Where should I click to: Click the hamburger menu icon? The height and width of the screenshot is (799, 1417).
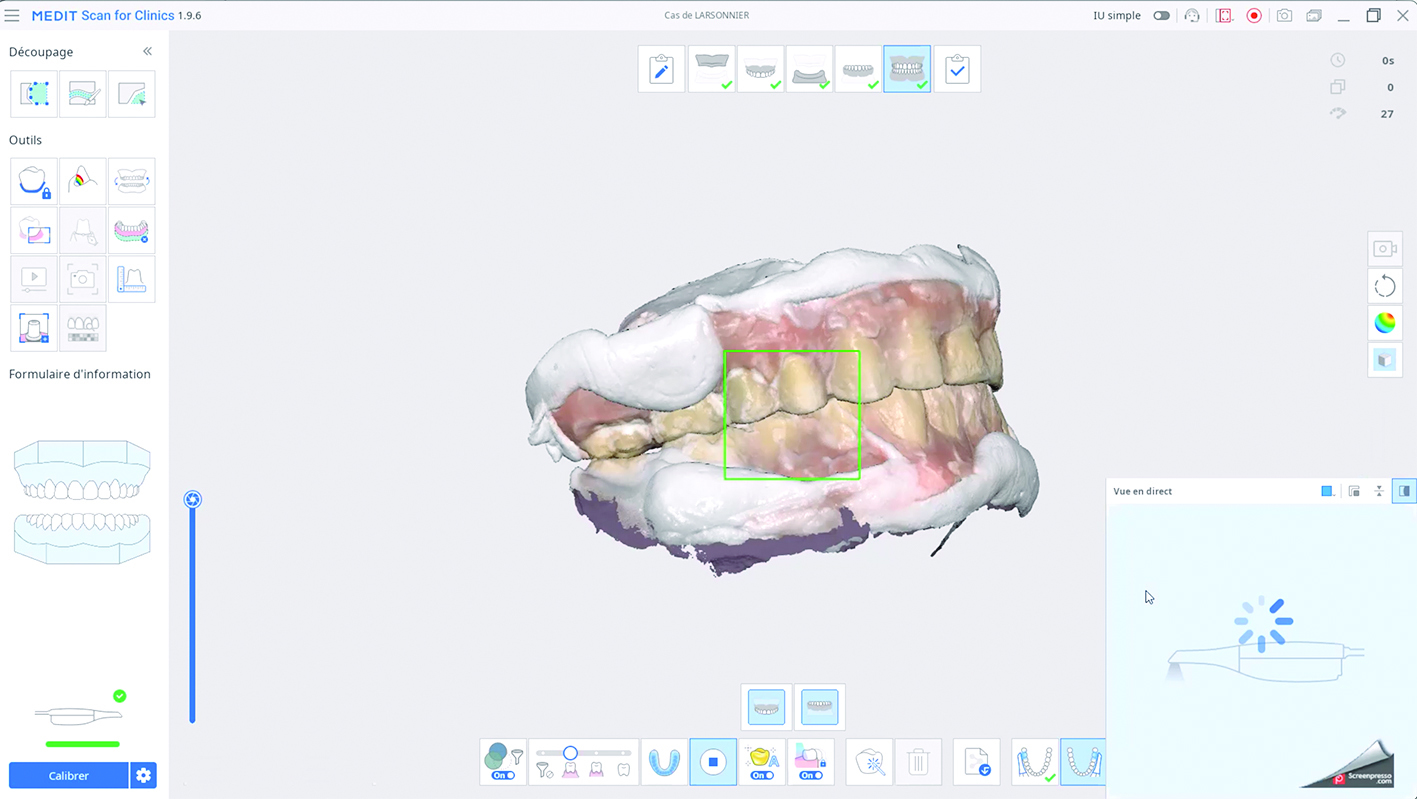(x=12, y=15)
